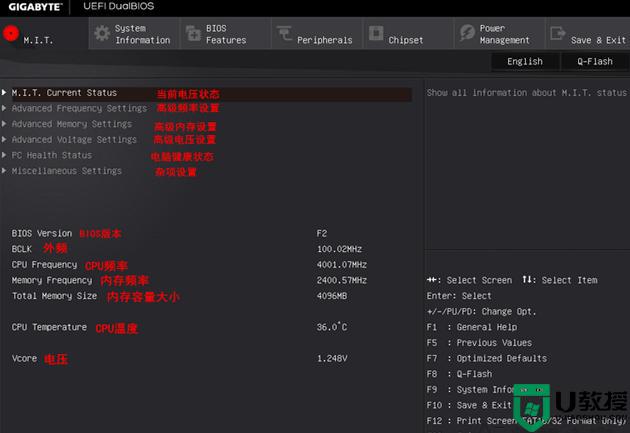Viewport: 630px width, 433px height.
Task: Click the UEFI DualBIOS title text
Action: (x=119, y=6)
